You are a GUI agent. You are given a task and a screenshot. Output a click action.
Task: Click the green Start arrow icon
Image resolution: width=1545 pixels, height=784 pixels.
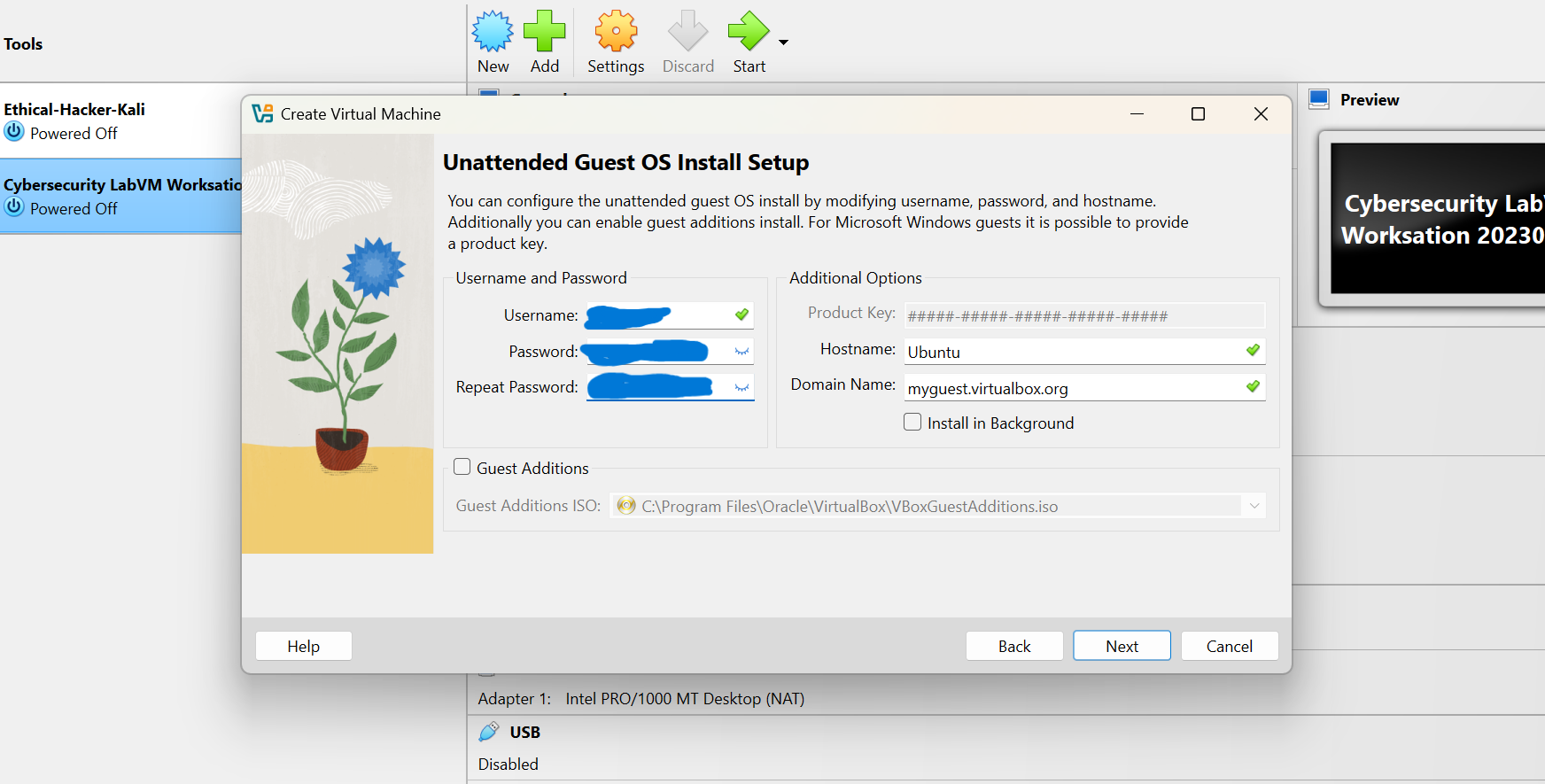coord(749,31)
